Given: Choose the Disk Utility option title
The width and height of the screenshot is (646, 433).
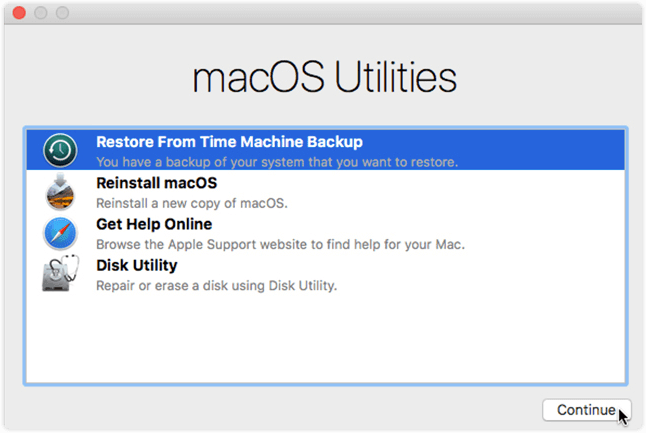Looking at the screenshot, I should (136, 265).
